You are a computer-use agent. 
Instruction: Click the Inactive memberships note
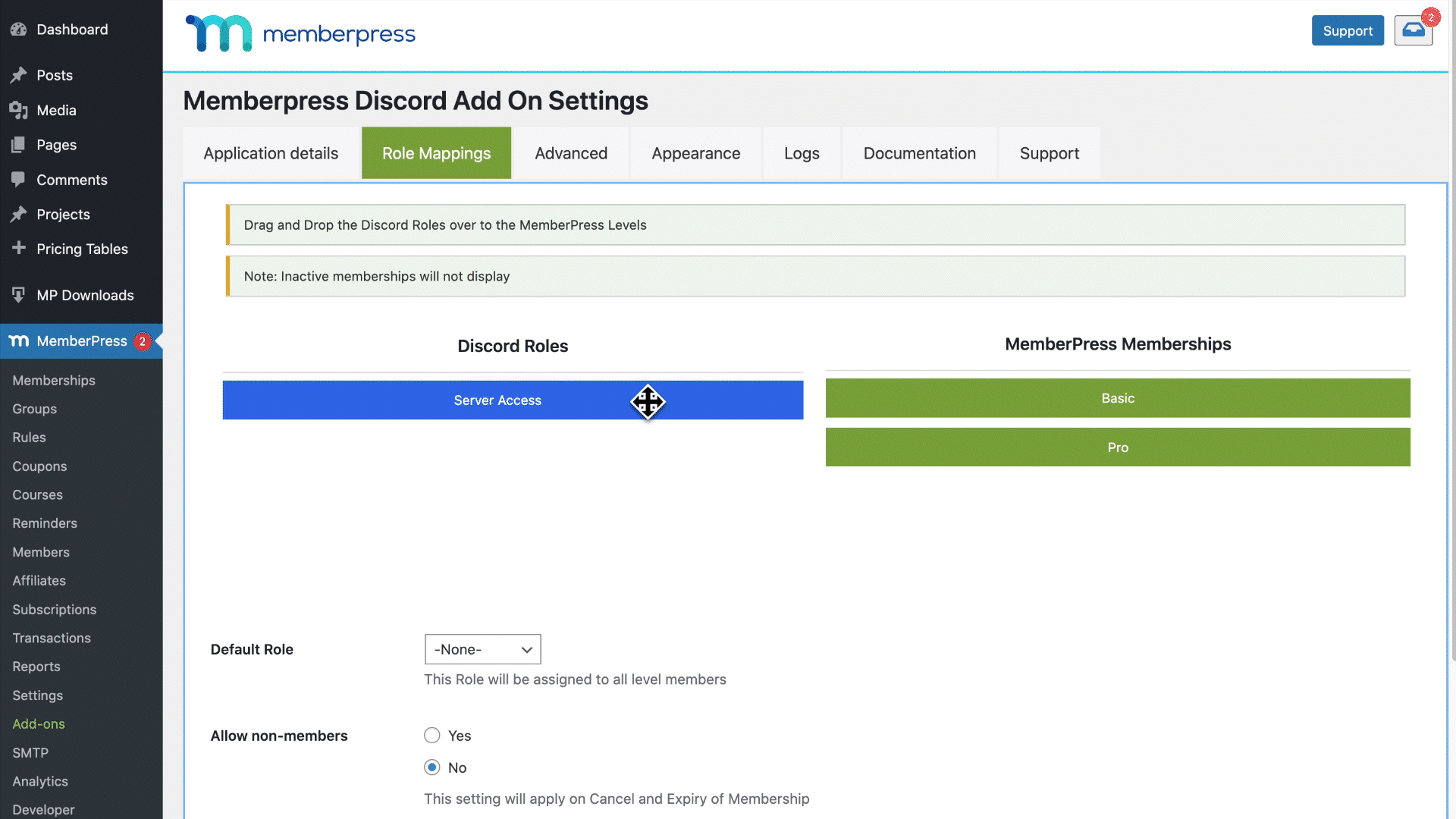(x=815, y=276)
